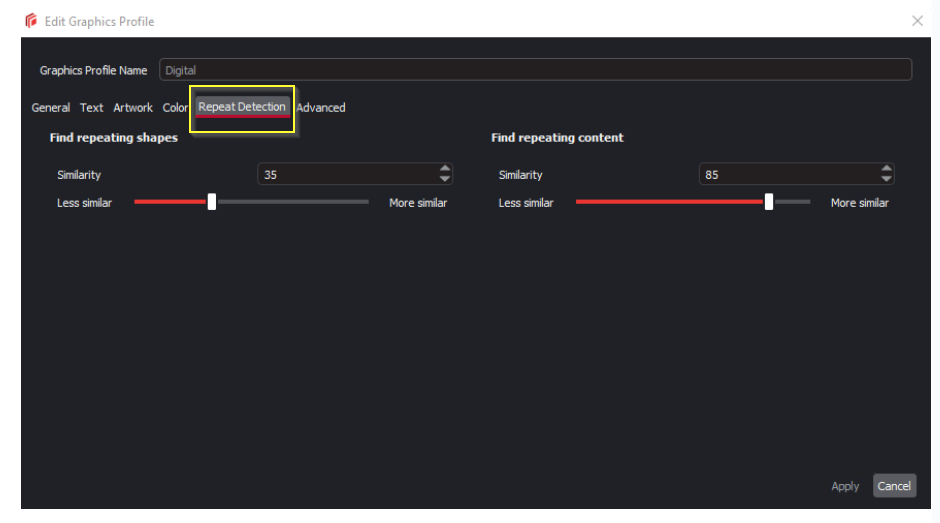Click the repeating shapes slider handle
This screenshot has height=523, width=940.
point(212,202)
